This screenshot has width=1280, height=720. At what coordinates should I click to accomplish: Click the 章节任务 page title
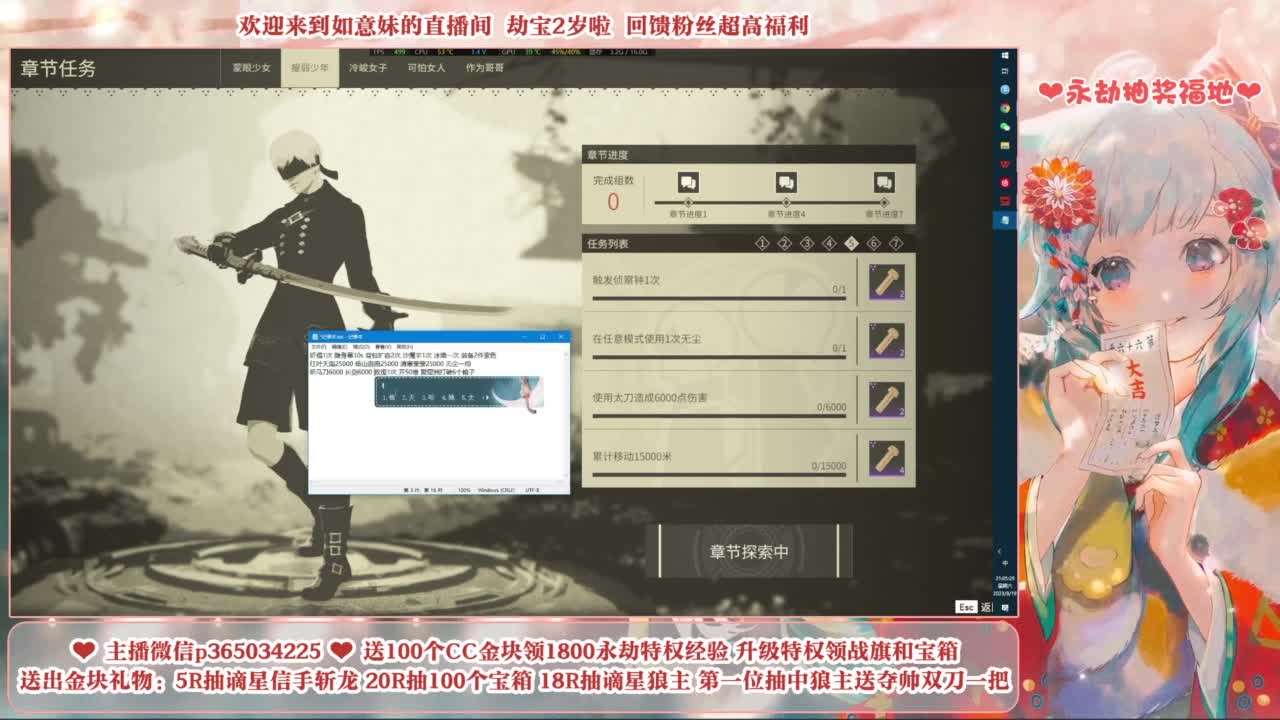click(x=59, y=69)
